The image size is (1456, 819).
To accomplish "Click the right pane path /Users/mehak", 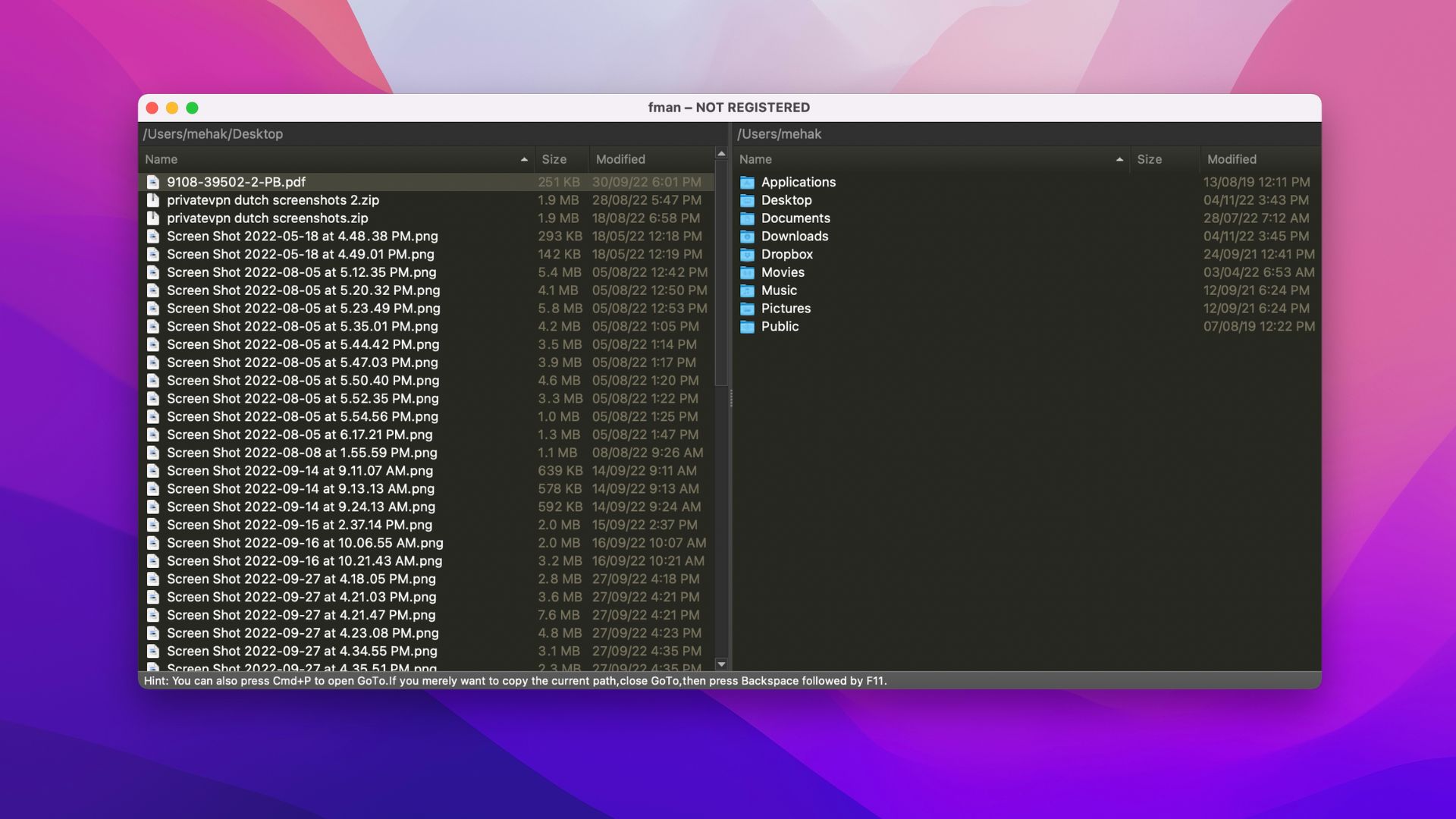I will (x=778, y=133).
